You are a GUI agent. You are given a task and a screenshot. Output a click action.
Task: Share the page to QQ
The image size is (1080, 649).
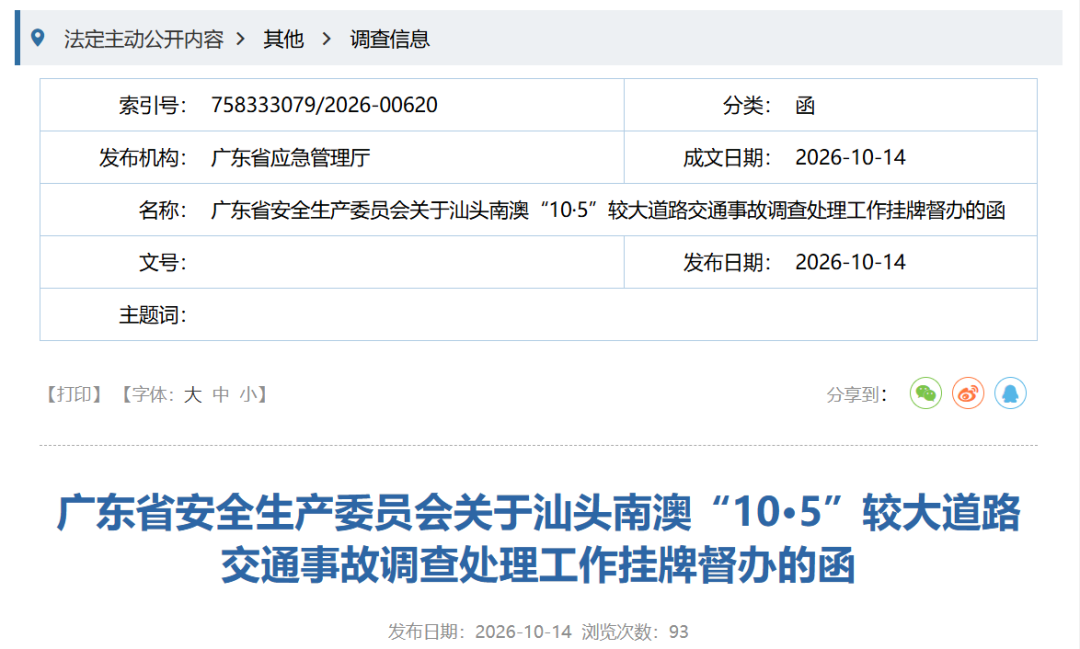point(1010,393)
